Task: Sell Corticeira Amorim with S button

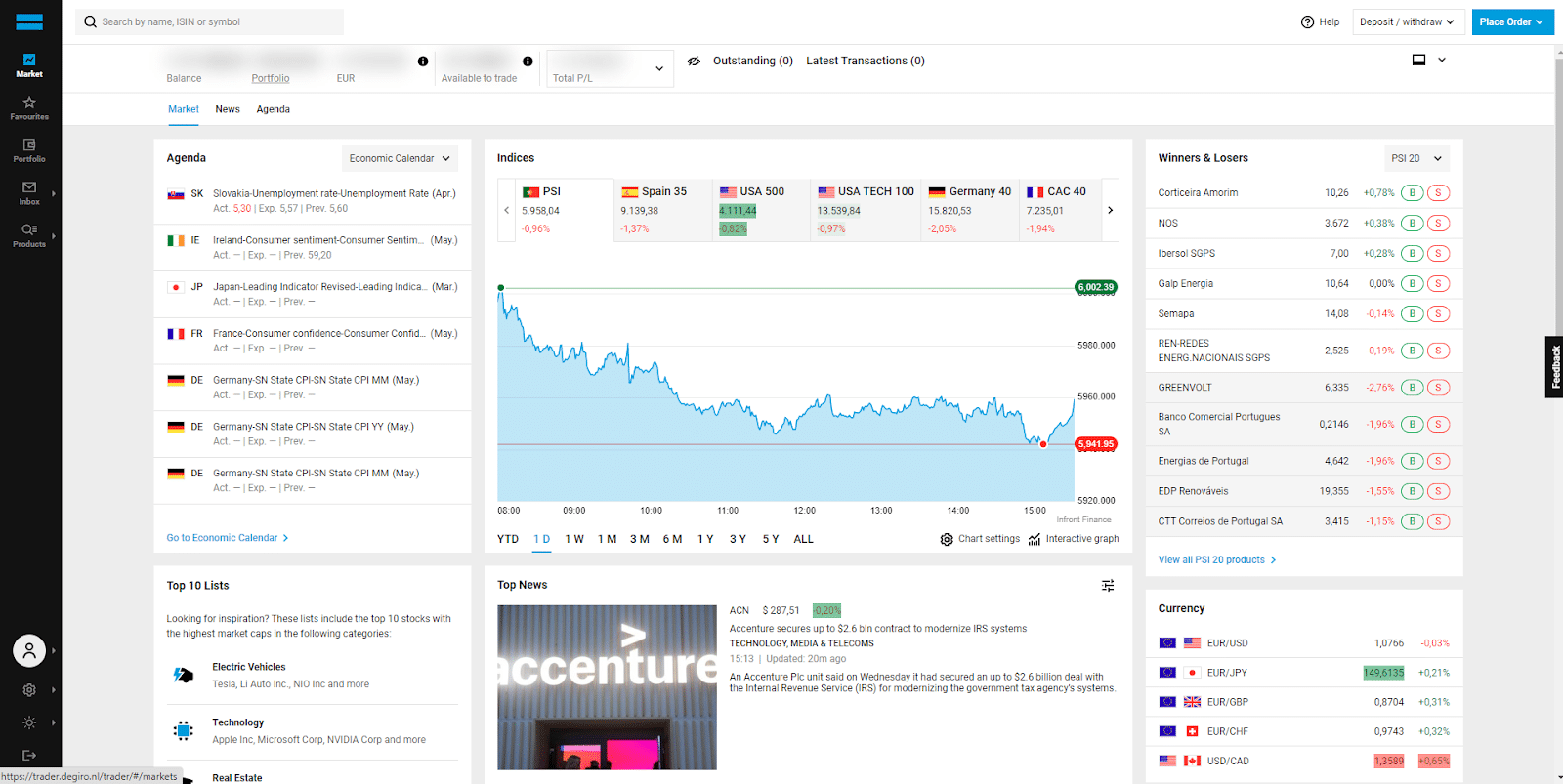Action: tap(1438, 192)
